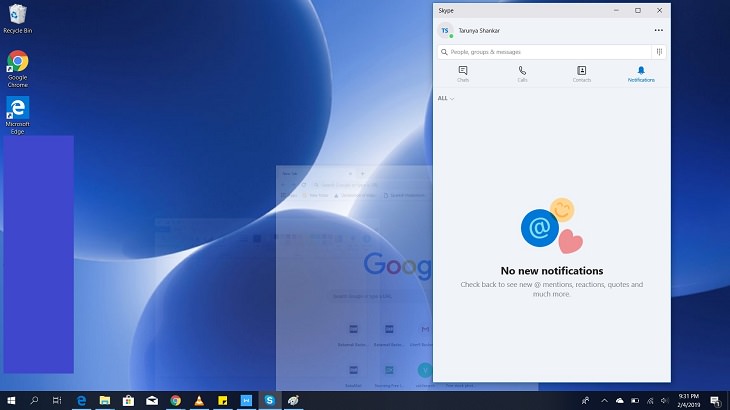Open the taskbar search icon

tap(34, 400)
